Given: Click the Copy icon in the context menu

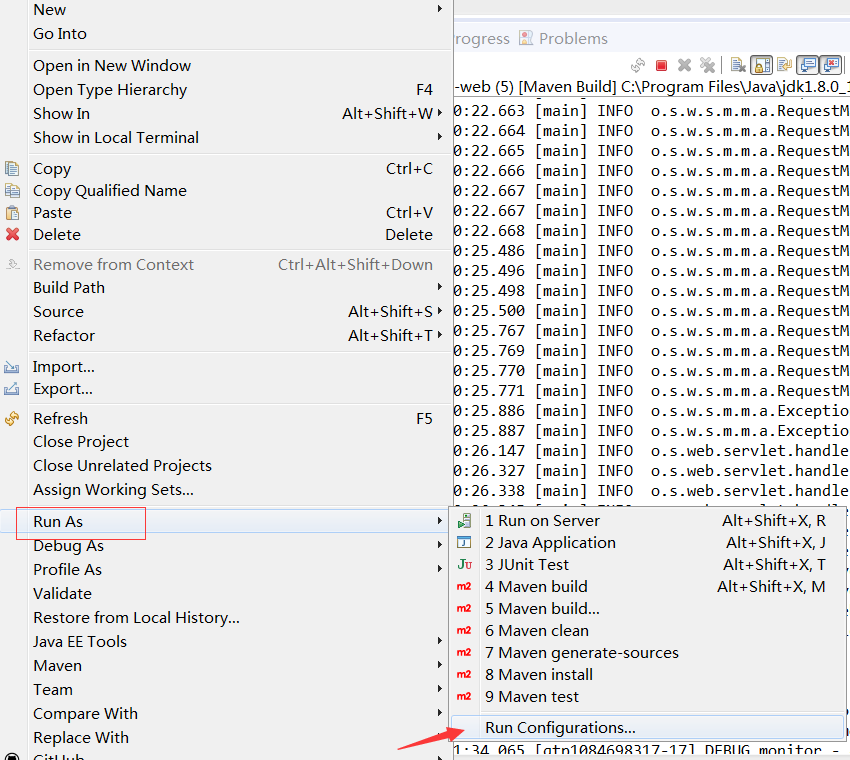Looking at the screenshot, I should tap(12, 169).
